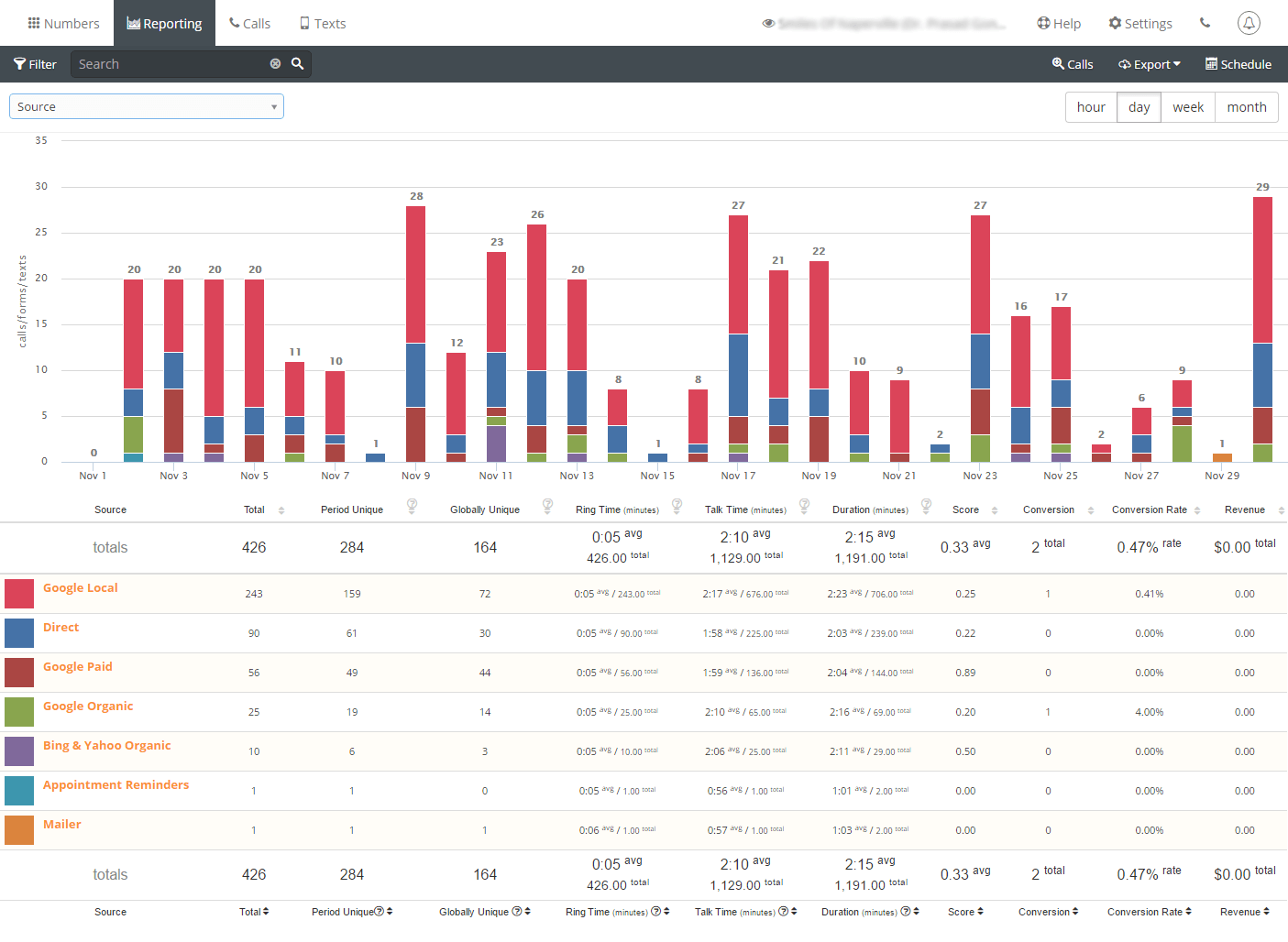Click into the Search input field
This screenshot has height=942, width=1288.
pyautogui.click(x=170, y=64)
